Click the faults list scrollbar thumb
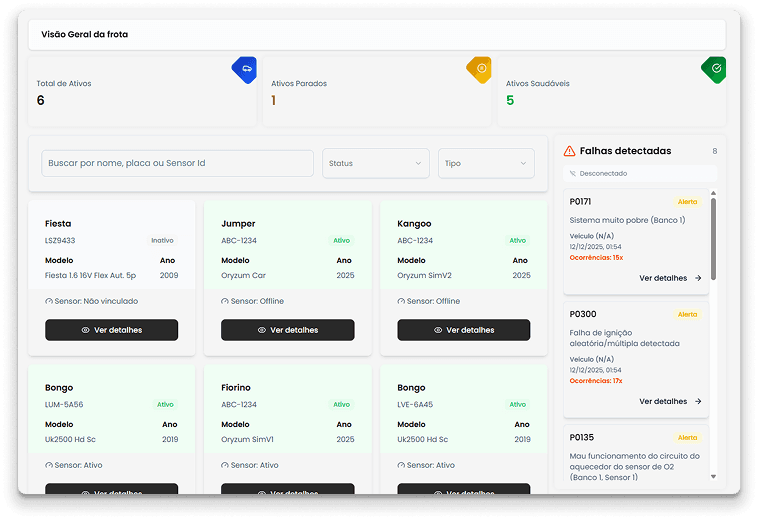The width and height of the screenshot is (759, 520). click(713, 239)
